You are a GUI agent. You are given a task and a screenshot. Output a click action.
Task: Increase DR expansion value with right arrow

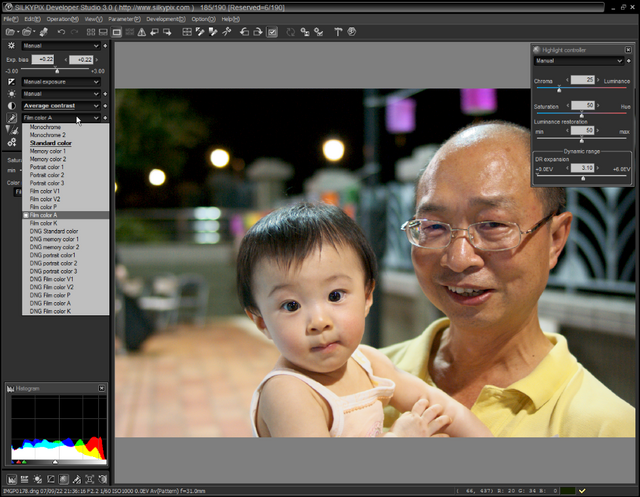[x=598, y=168]
